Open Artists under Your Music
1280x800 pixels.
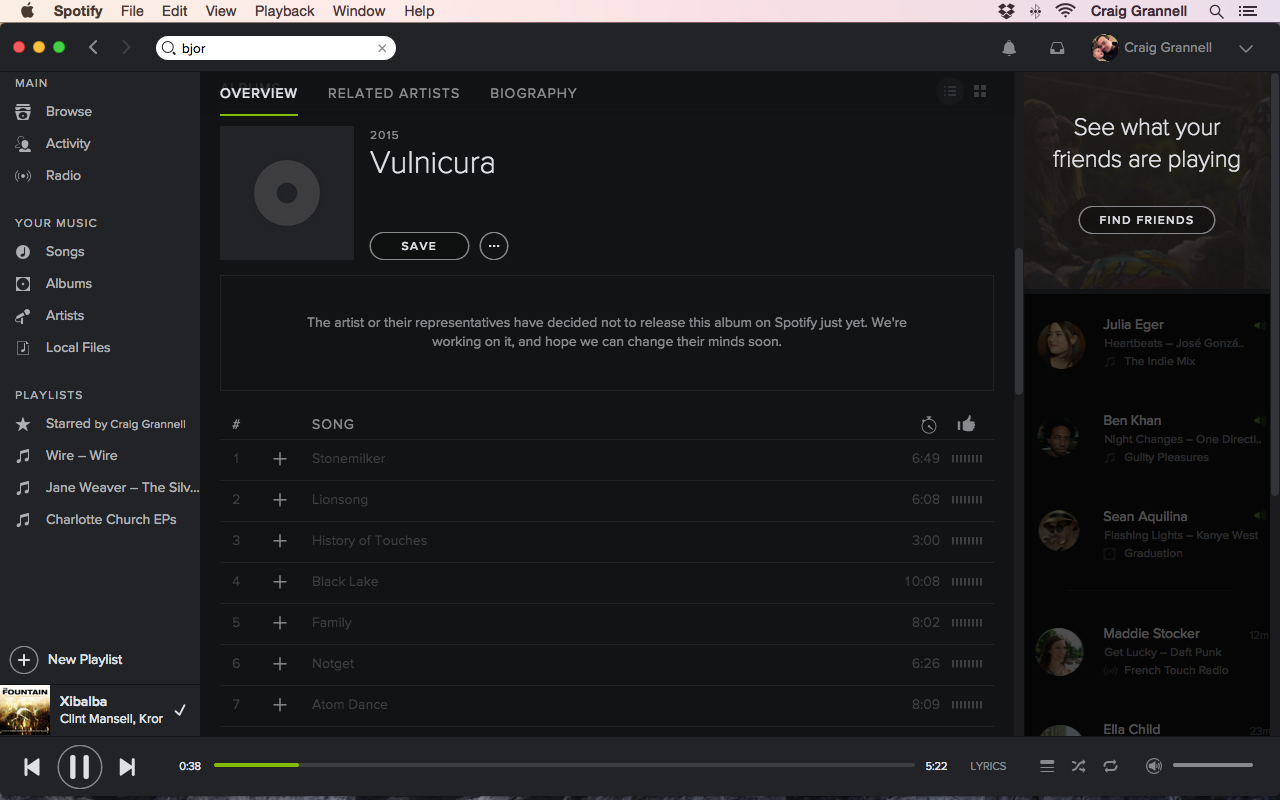(65, 316)
